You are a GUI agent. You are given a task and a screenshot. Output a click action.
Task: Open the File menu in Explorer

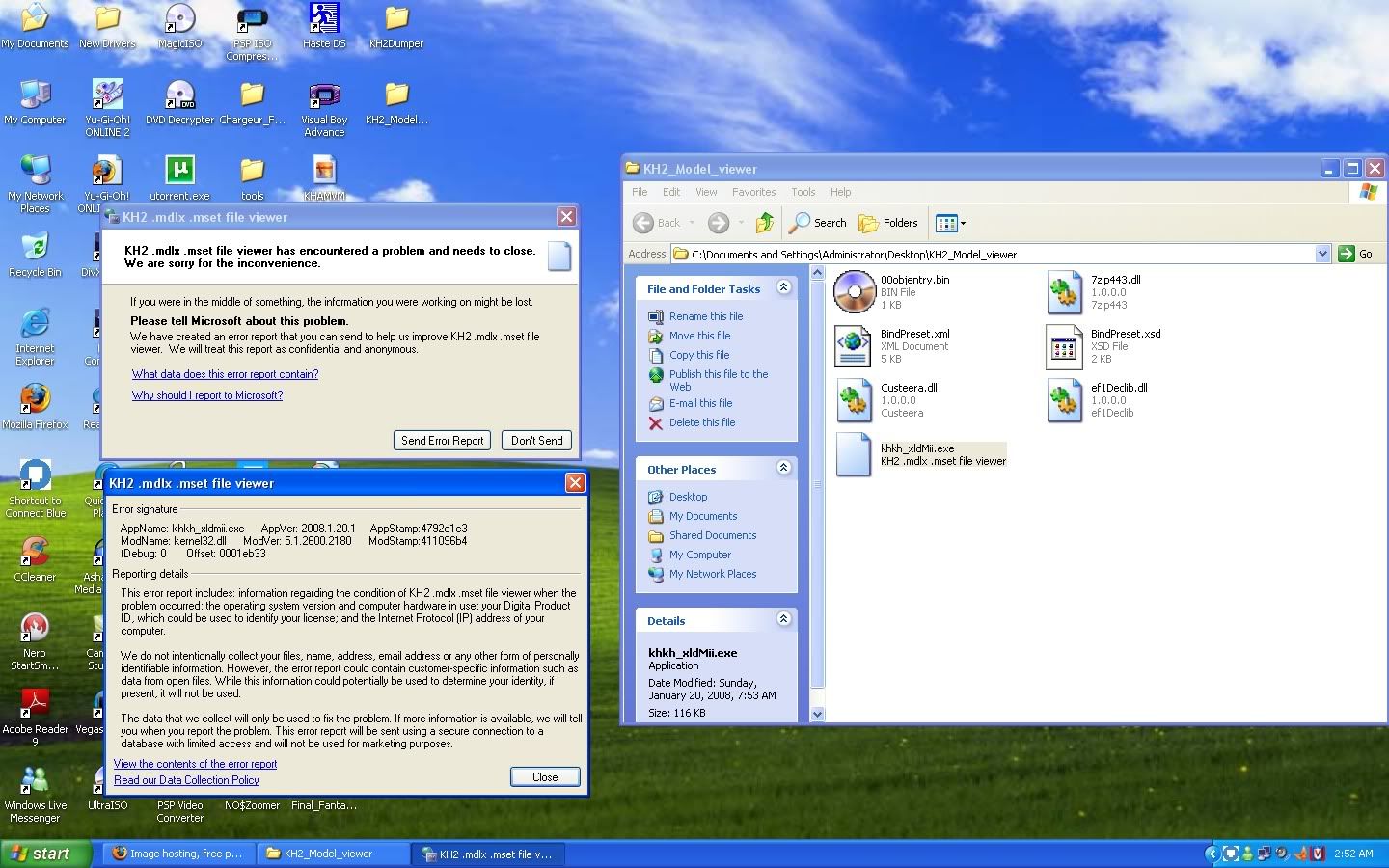[640, 192]
